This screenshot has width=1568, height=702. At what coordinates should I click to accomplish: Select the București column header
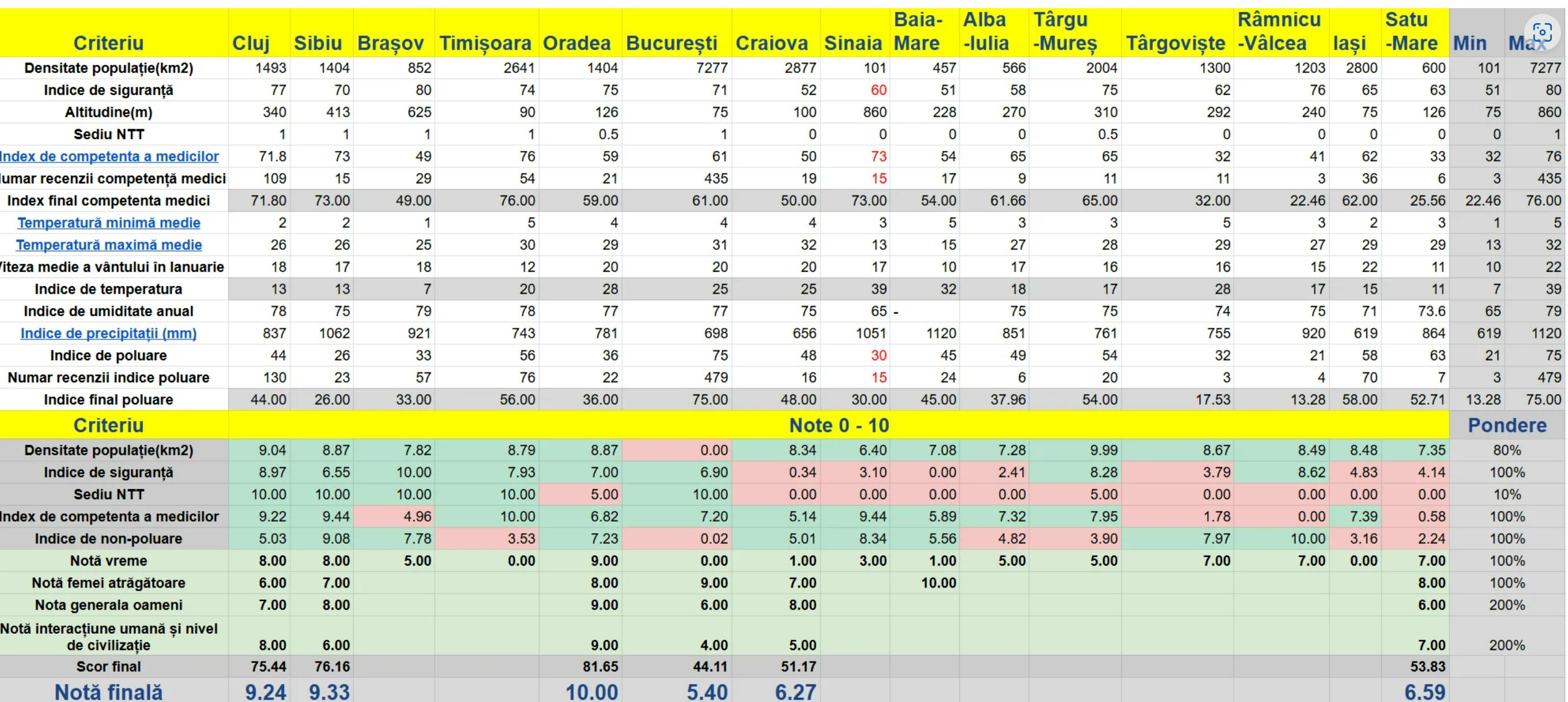click(671, 43)
